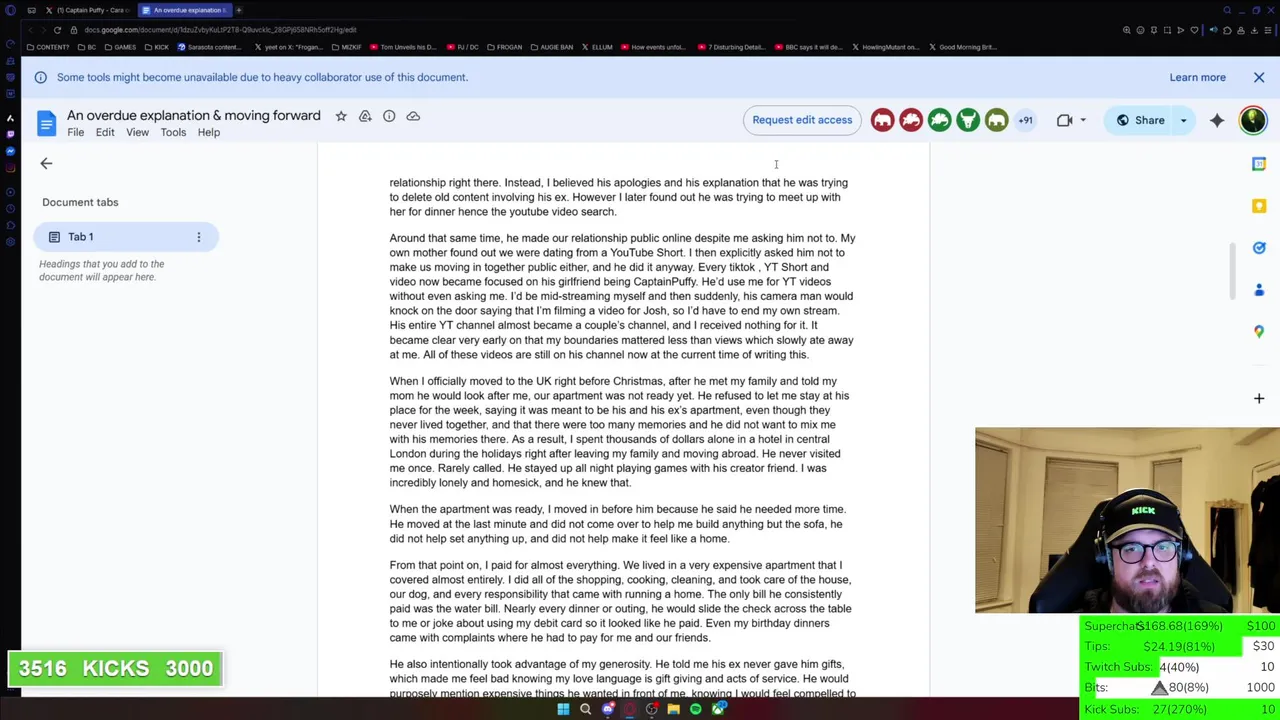Show the +91 additional collaborators
This screenshot has width=1280, height=720.
click(1025, 120)
